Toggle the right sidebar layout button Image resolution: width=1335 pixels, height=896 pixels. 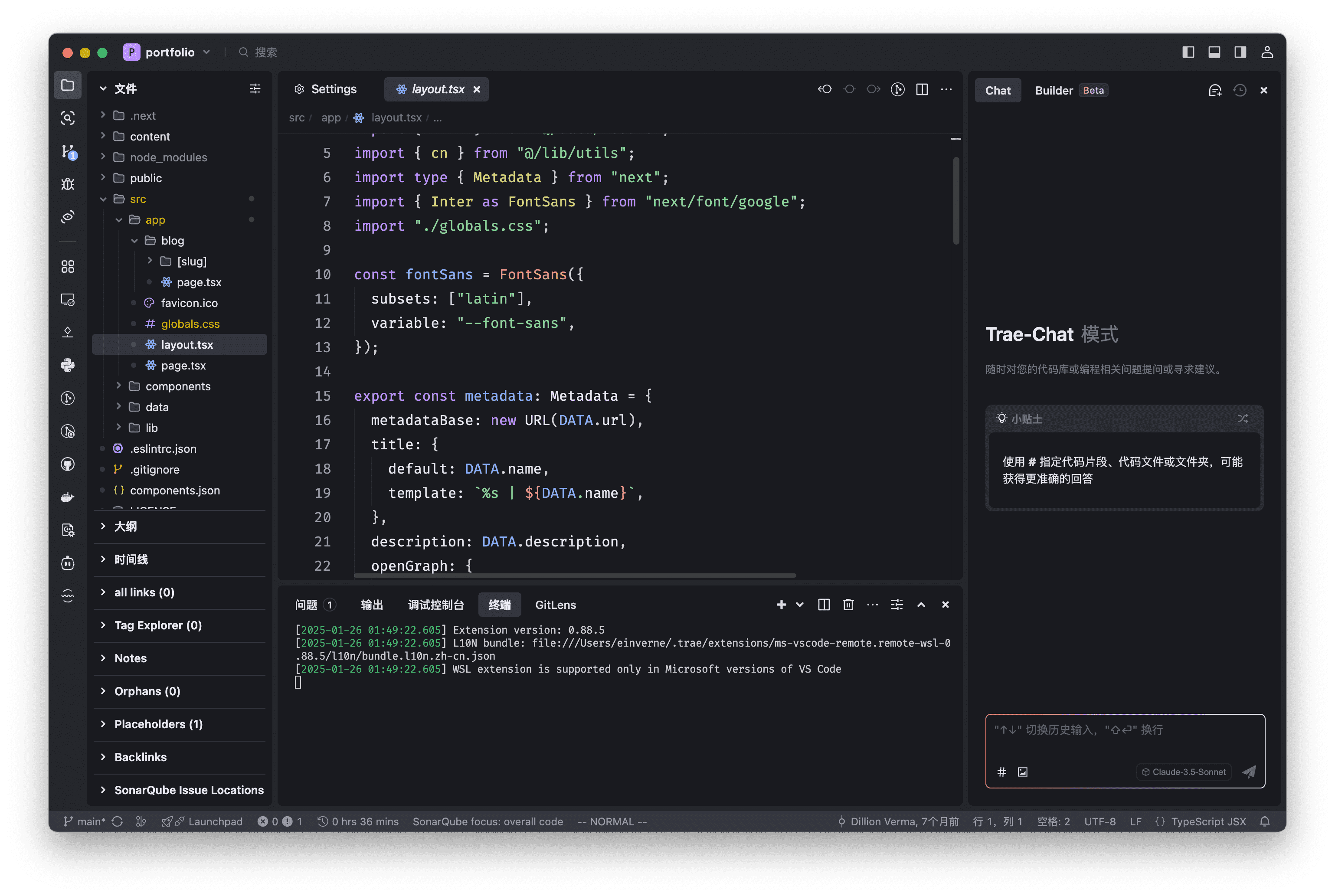[x=1240, y=52]
